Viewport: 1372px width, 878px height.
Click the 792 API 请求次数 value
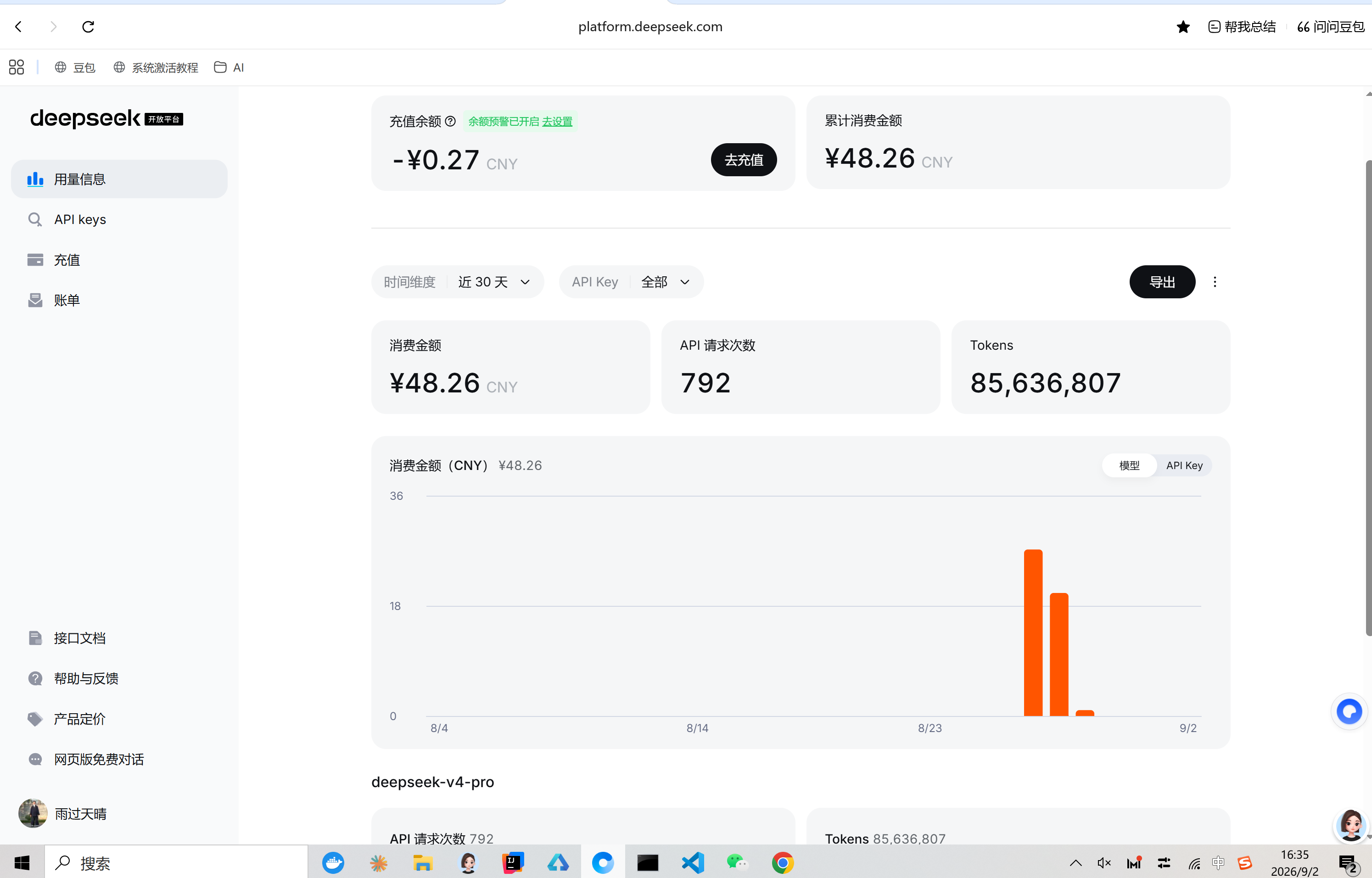(x=706, y=383)
